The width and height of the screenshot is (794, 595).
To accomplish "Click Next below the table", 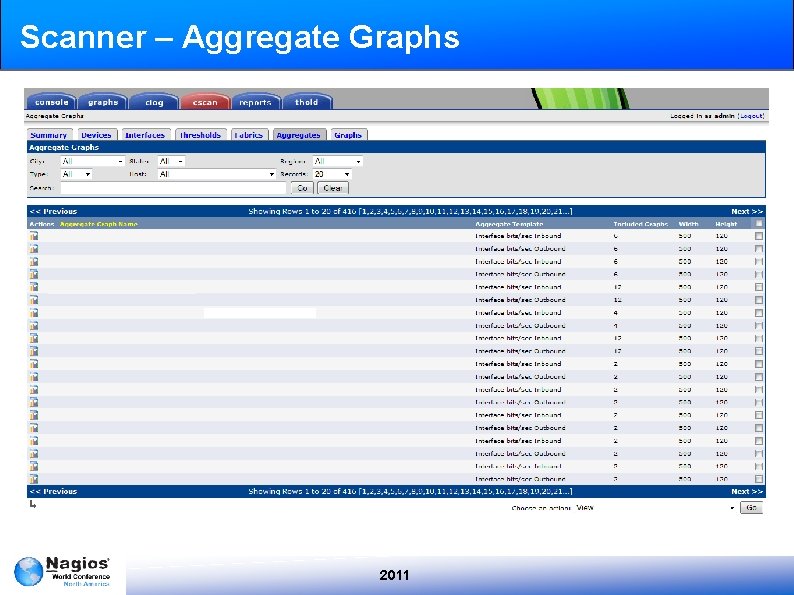I will pyautogui.click(x=746, y=491).
